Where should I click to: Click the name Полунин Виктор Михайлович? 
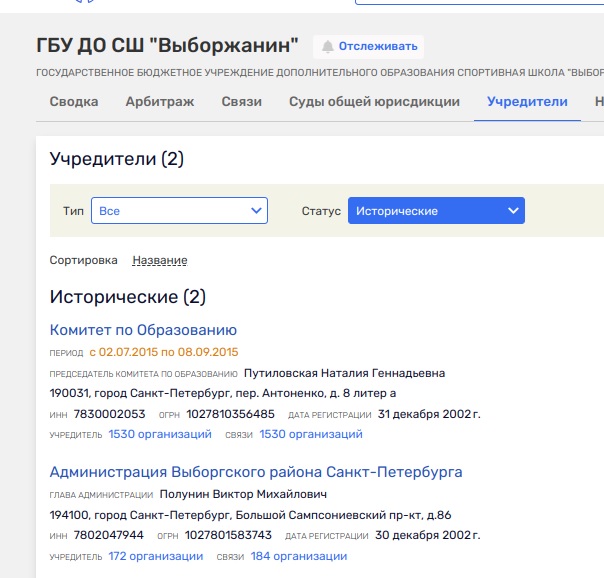tap(243, 494)
